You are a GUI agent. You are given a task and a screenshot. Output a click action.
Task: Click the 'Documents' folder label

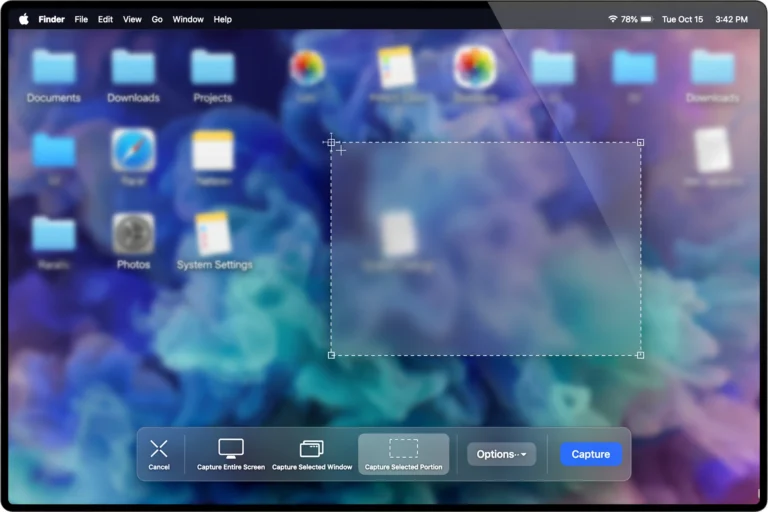point(54,98)
